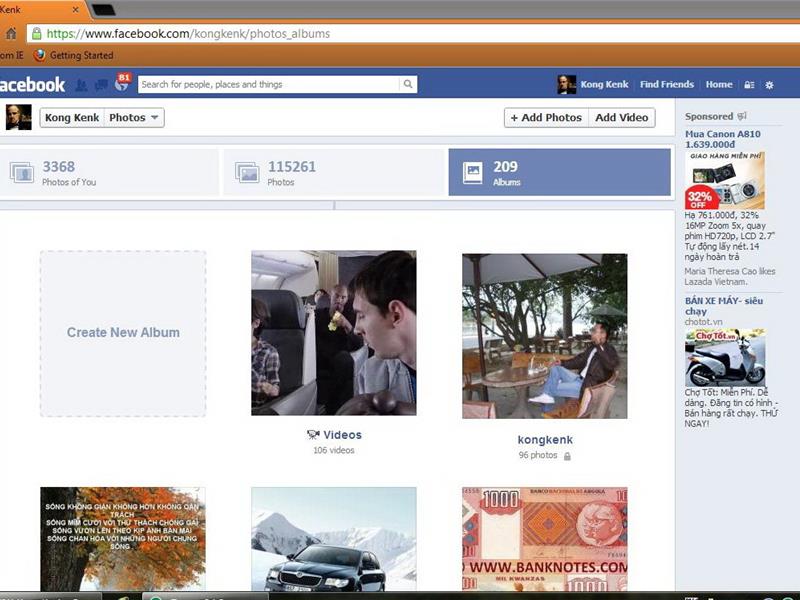Viewport: 800px width, 600px height.
Task: View friend requests icon in navbar
Action: coord(83,84)
